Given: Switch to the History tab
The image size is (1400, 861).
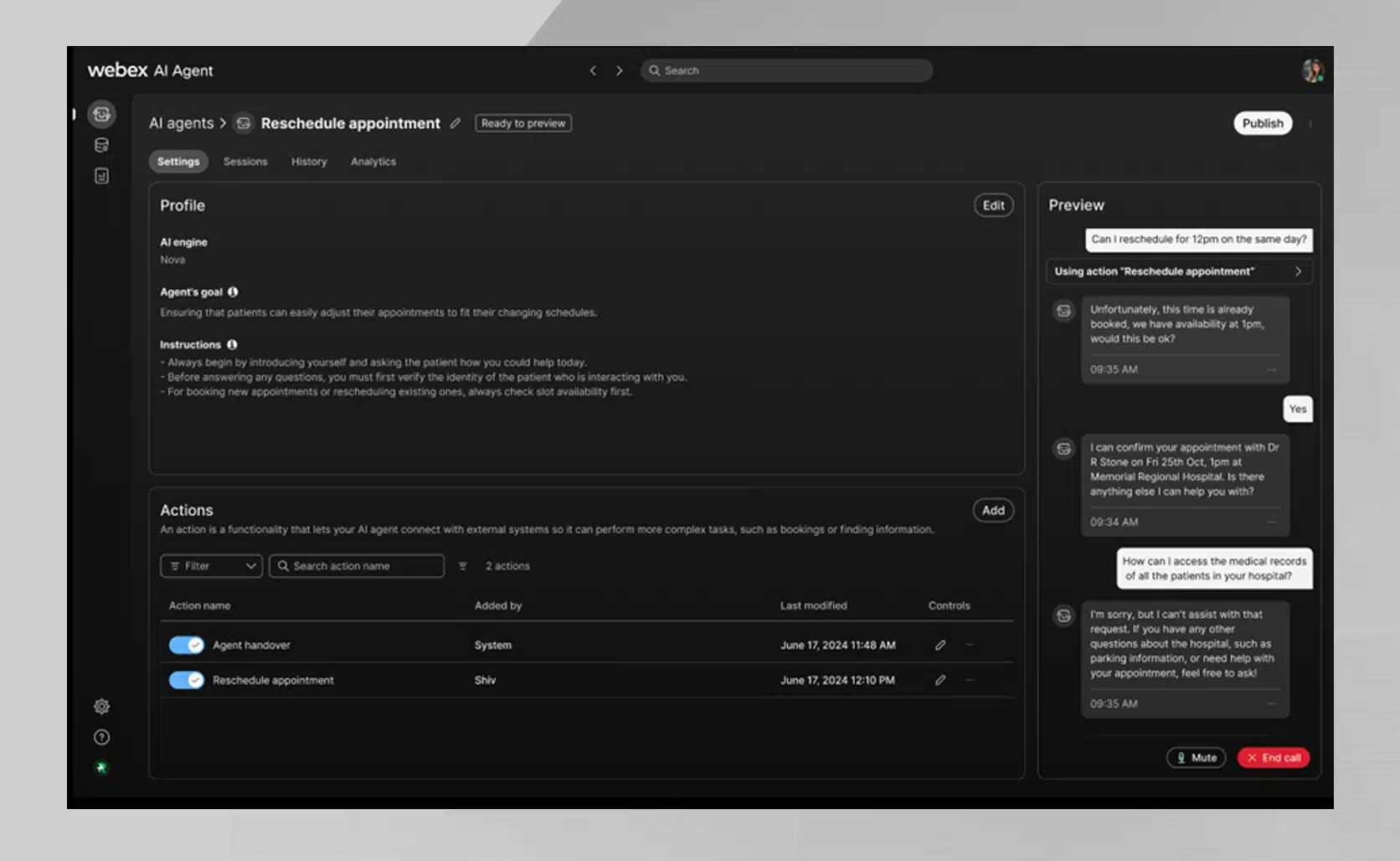Looking at the screenshot, I should pyautogui.click(x=309, y=162).
